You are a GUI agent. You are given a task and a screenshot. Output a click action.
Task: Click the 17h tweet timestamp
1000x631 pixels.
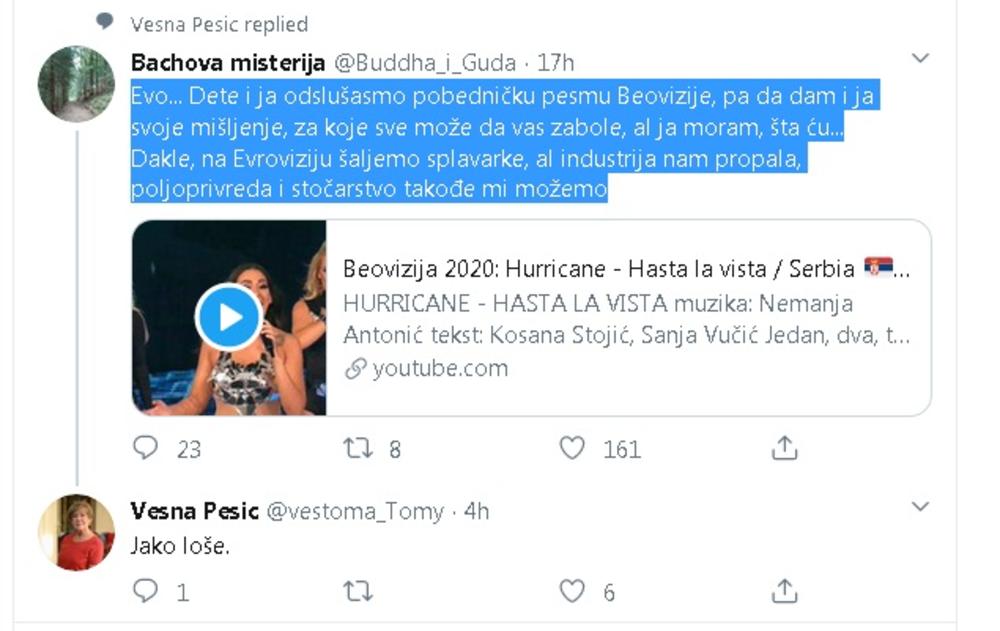(x=556, y=63)
